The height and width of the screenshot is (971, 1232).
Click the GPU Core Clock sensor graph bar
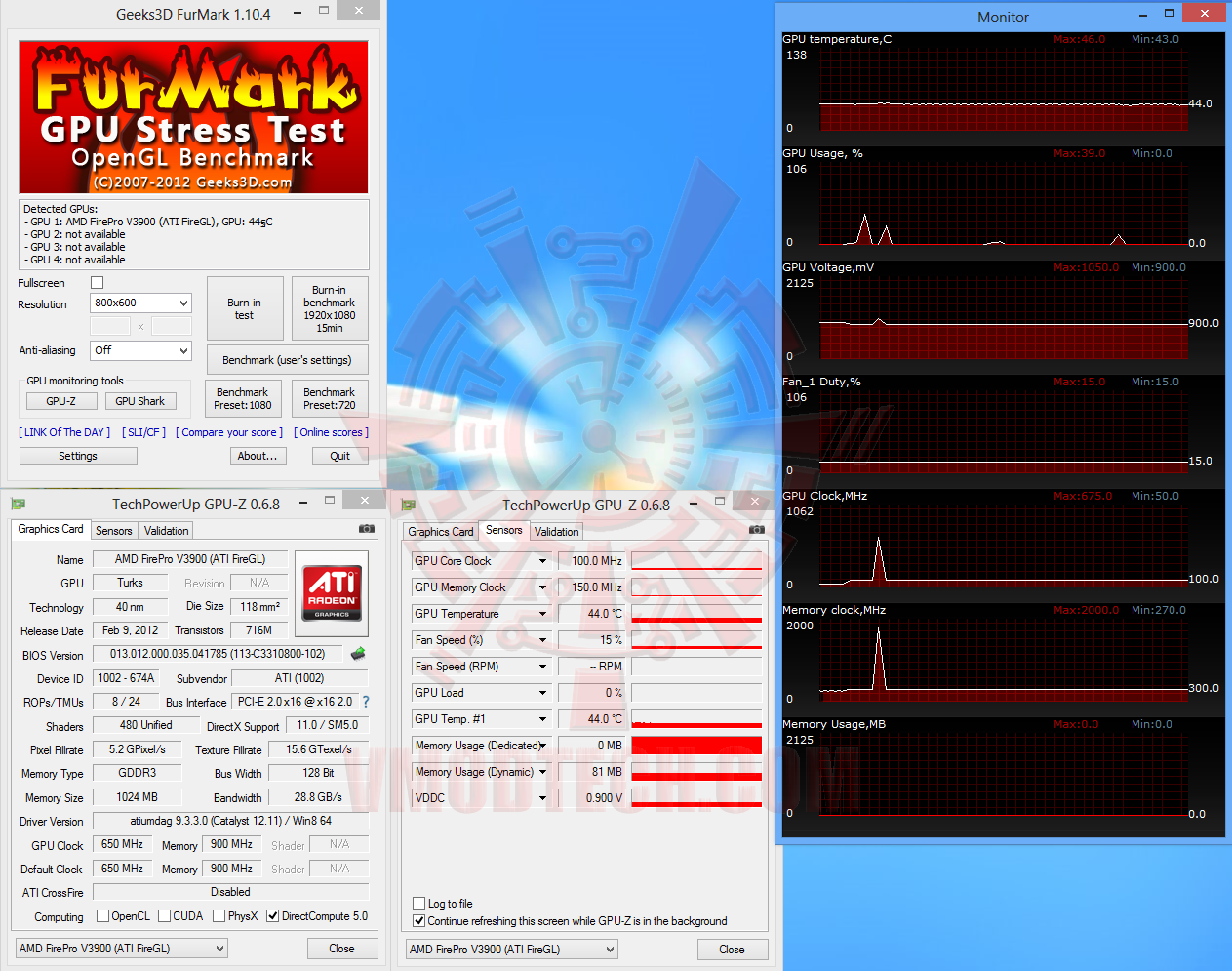coord(696,561)
